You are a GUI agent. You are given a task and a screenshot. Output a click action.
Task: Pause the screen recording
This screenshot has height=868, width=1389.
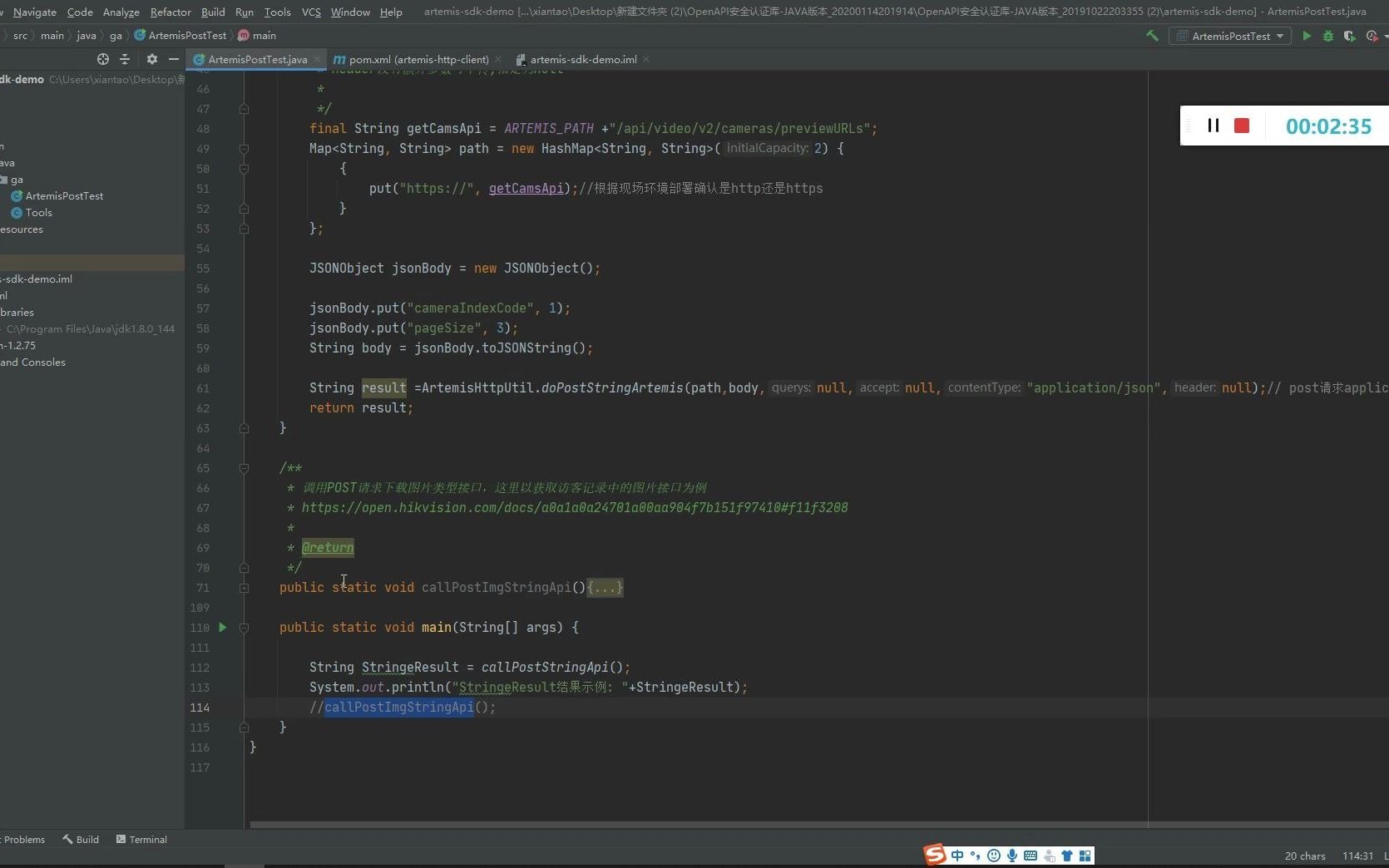pyautogui.click(x=1214, y=126)
